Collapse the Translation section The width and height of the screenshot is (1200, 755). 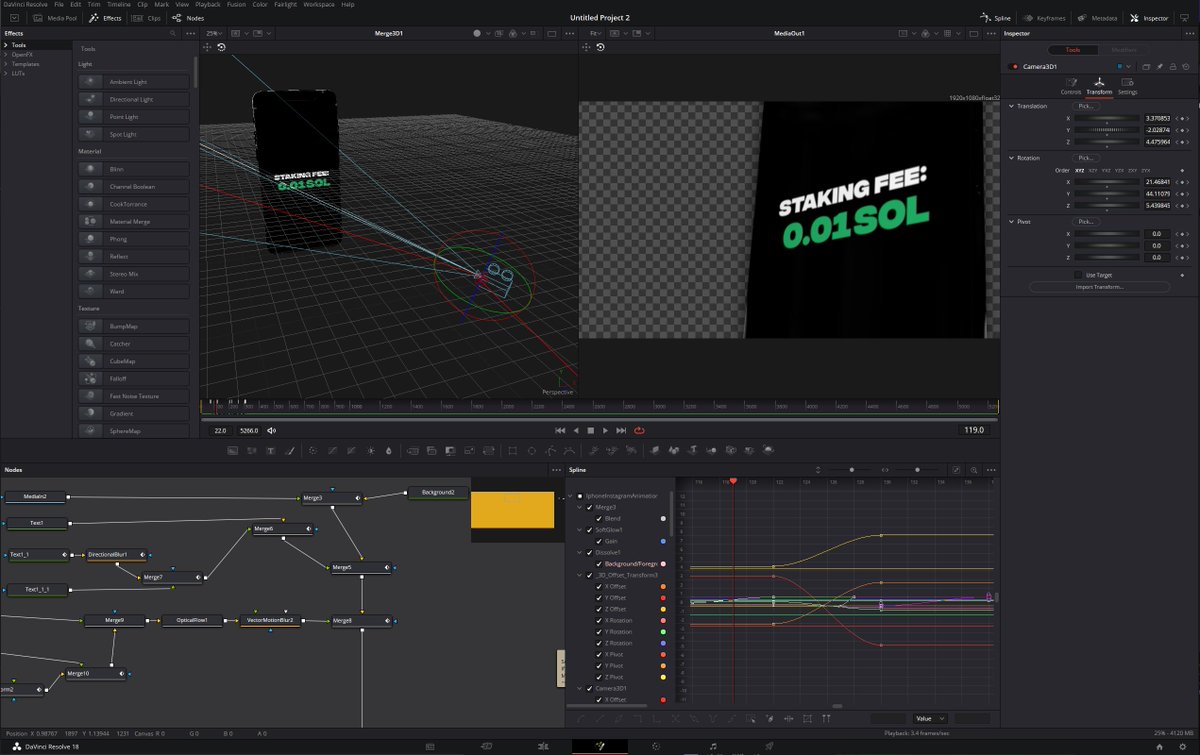(1011, 106)
